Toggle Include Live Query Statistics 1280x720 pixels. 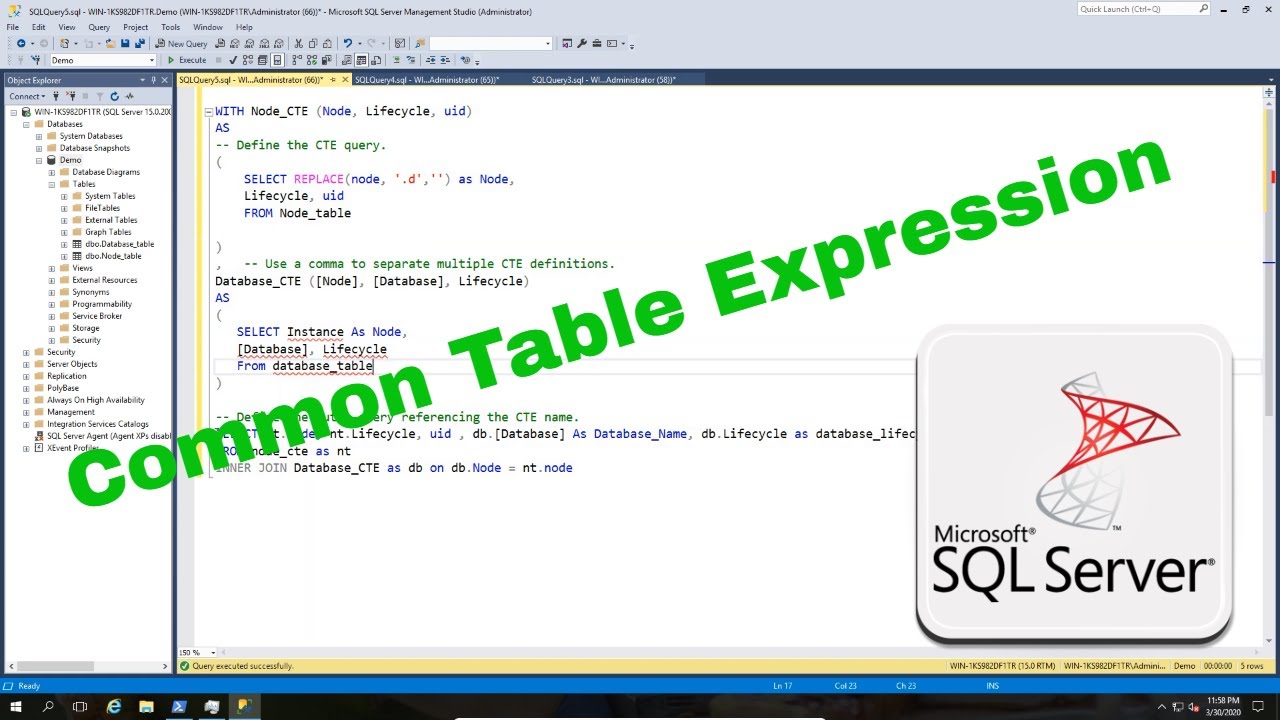point(312,60)
